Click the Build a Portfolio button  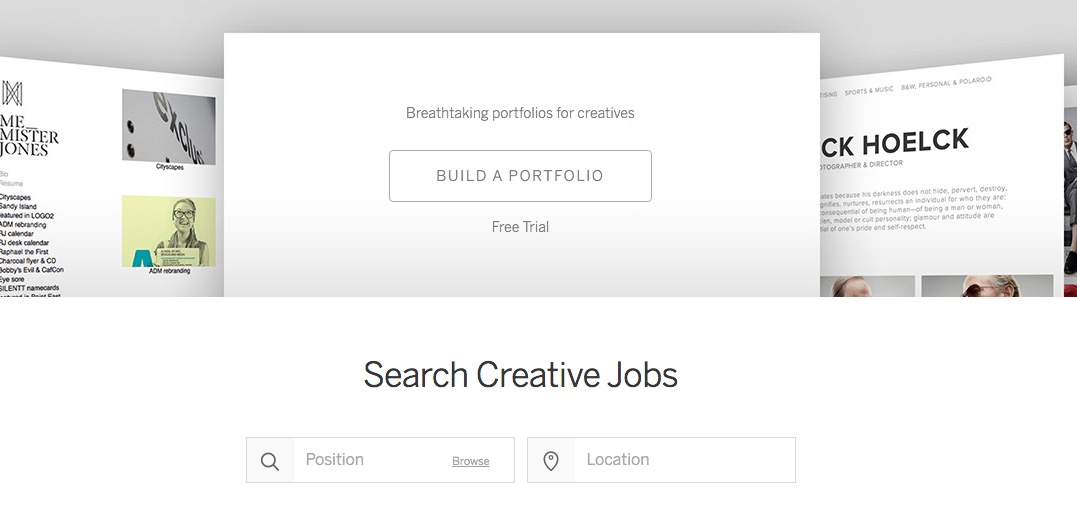520,176
